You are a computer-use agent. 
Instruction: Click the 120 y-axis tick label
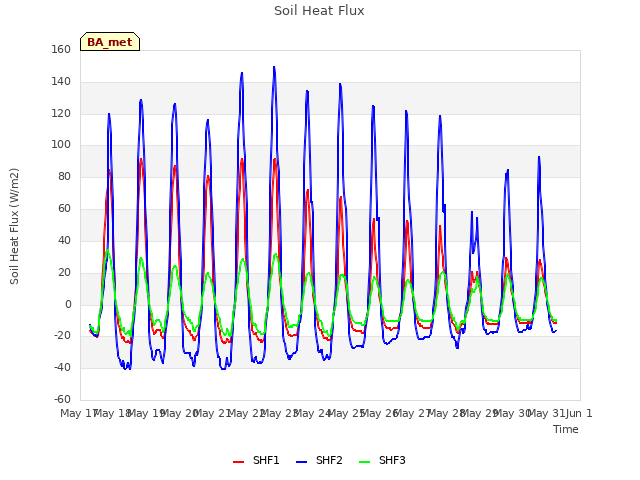[x=61, y=113]
